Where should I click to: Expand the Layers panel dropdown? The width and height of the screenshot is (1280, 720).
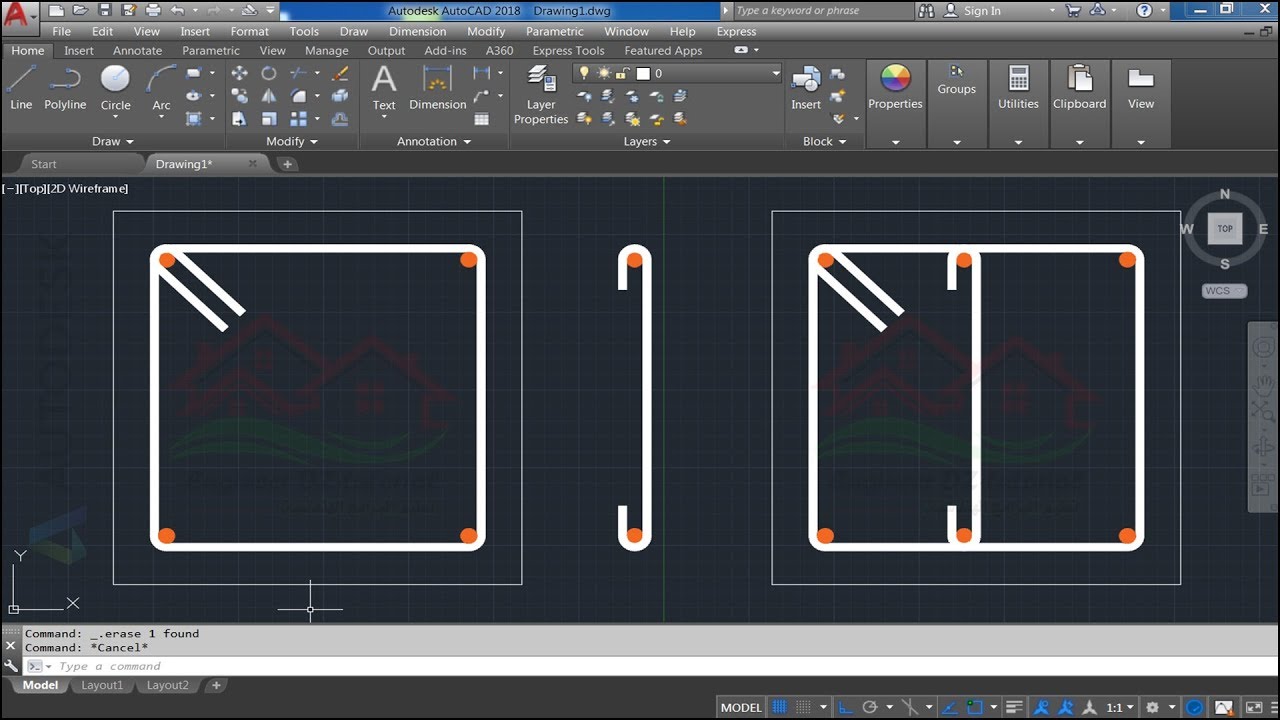tap(647, 142)
